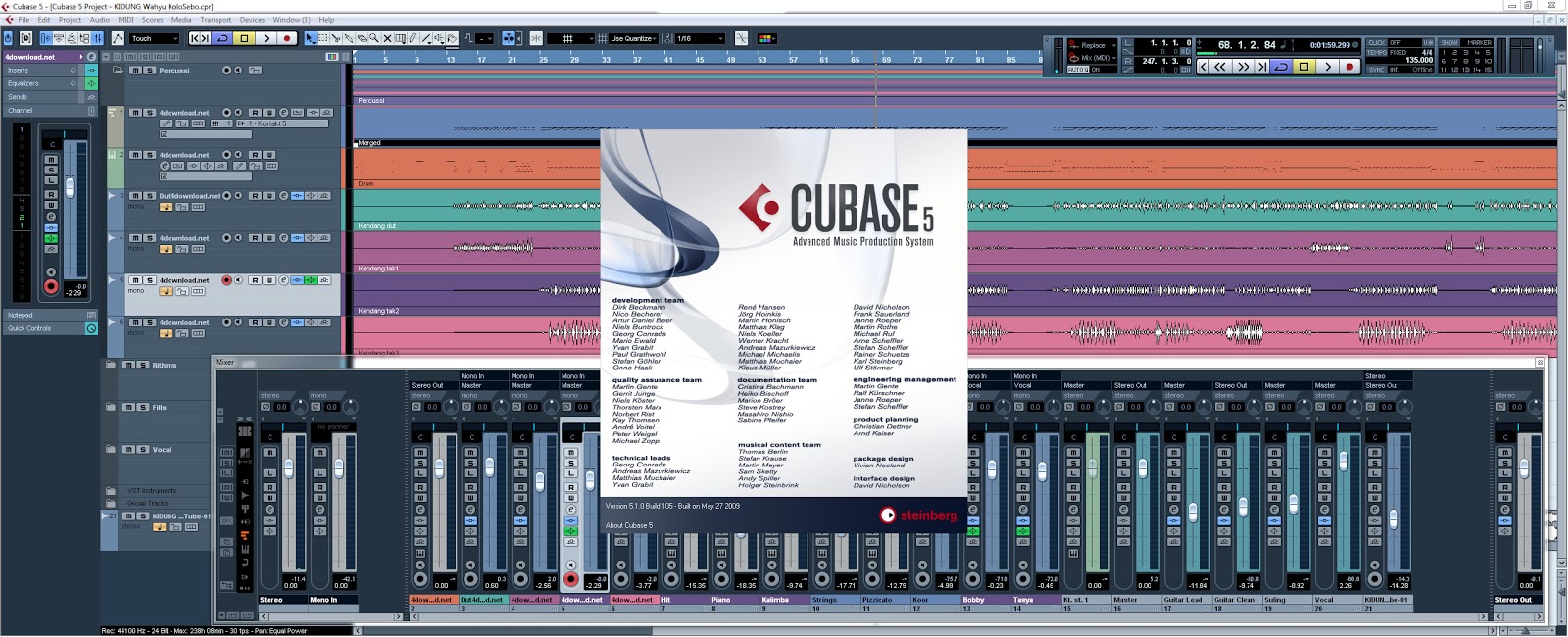Open the Transport menu
Image resolution: width=1568 pixels, height=637 pixels.
click(x=216, y=20)
